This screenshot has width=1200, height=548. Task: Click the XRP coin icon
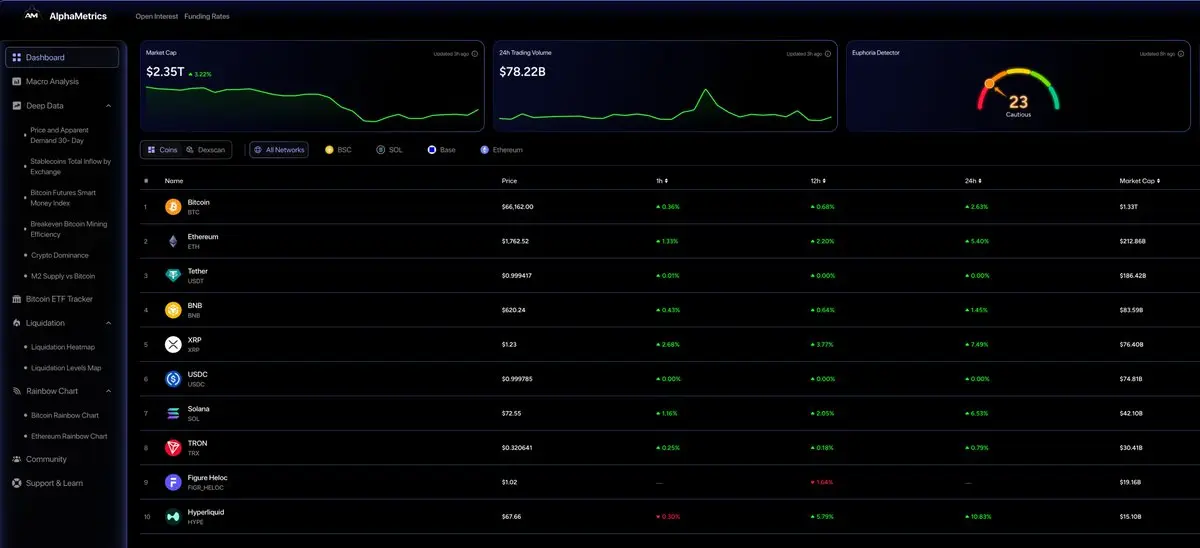point(172,344)
